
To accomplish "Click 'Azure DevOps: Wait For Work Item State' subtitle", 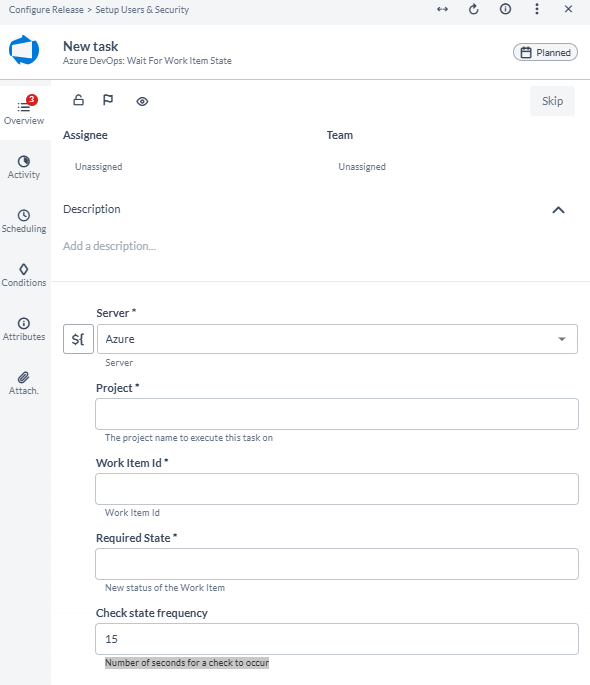I will click(147, 61).
